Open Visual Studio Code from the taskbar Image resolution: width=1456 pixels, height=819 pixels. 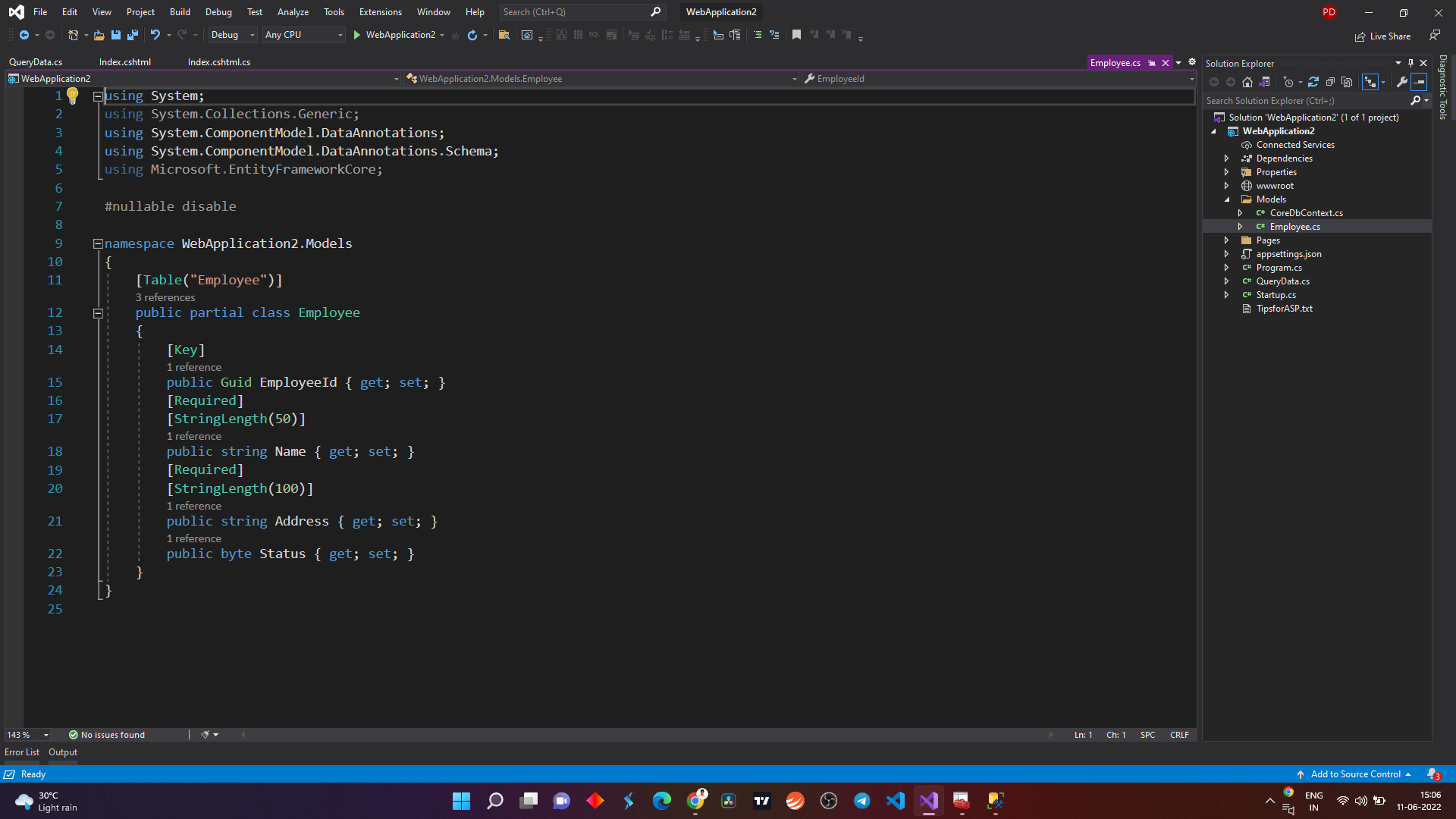pos(896,801)
